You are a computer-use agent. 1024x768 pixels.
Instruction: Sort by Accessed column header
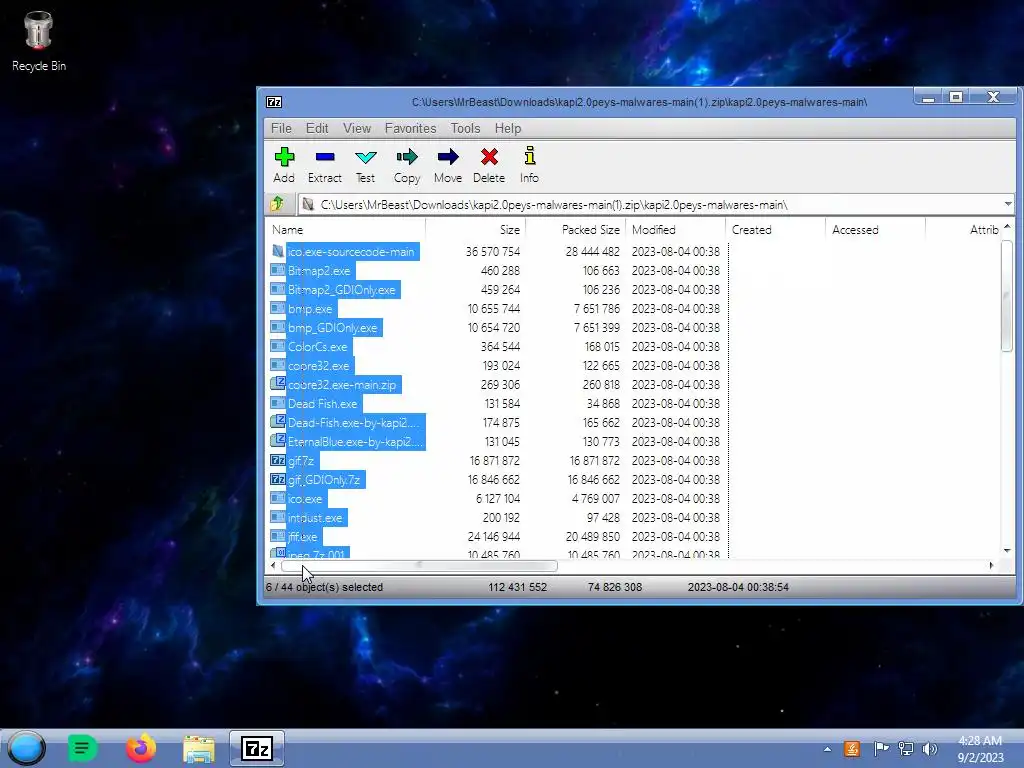coord(875,230)
